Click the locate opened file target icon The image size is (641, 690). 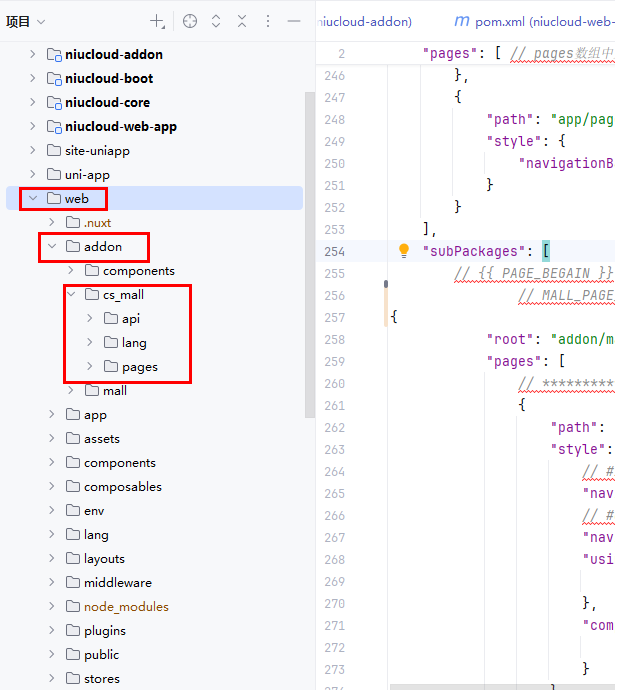[x=190, y=21]
